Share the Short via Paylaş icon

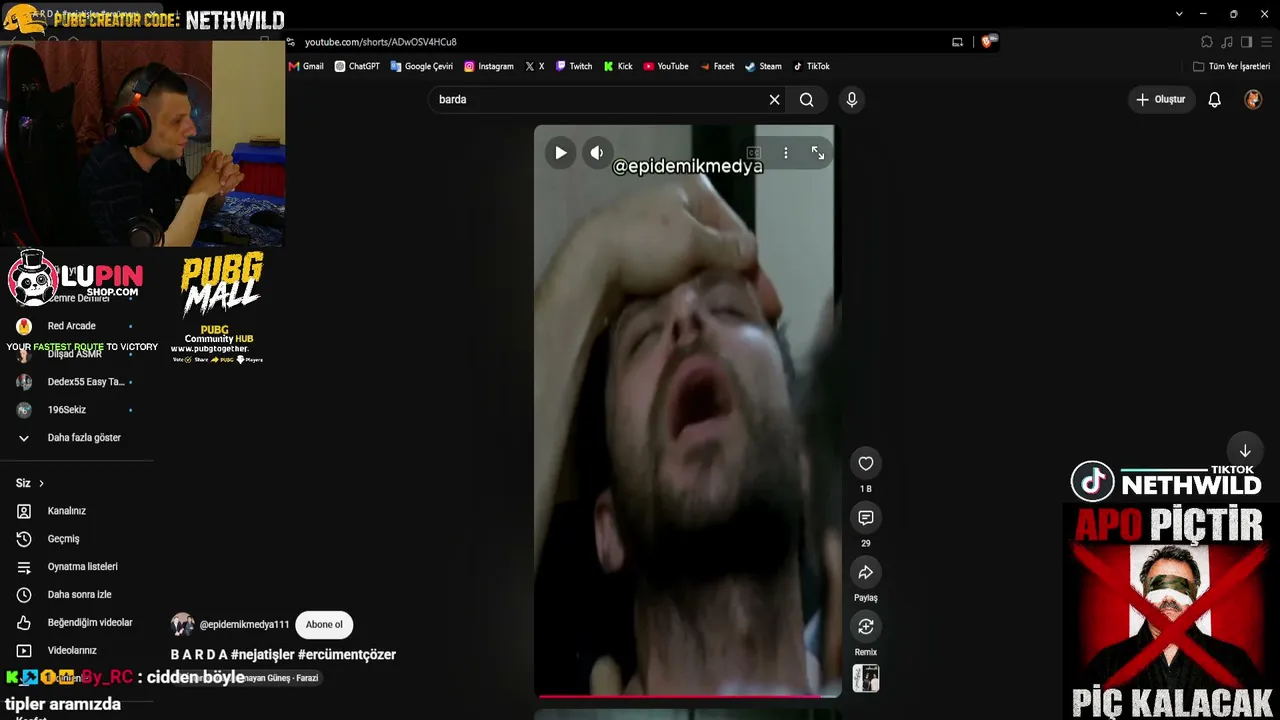click(866, 572)
